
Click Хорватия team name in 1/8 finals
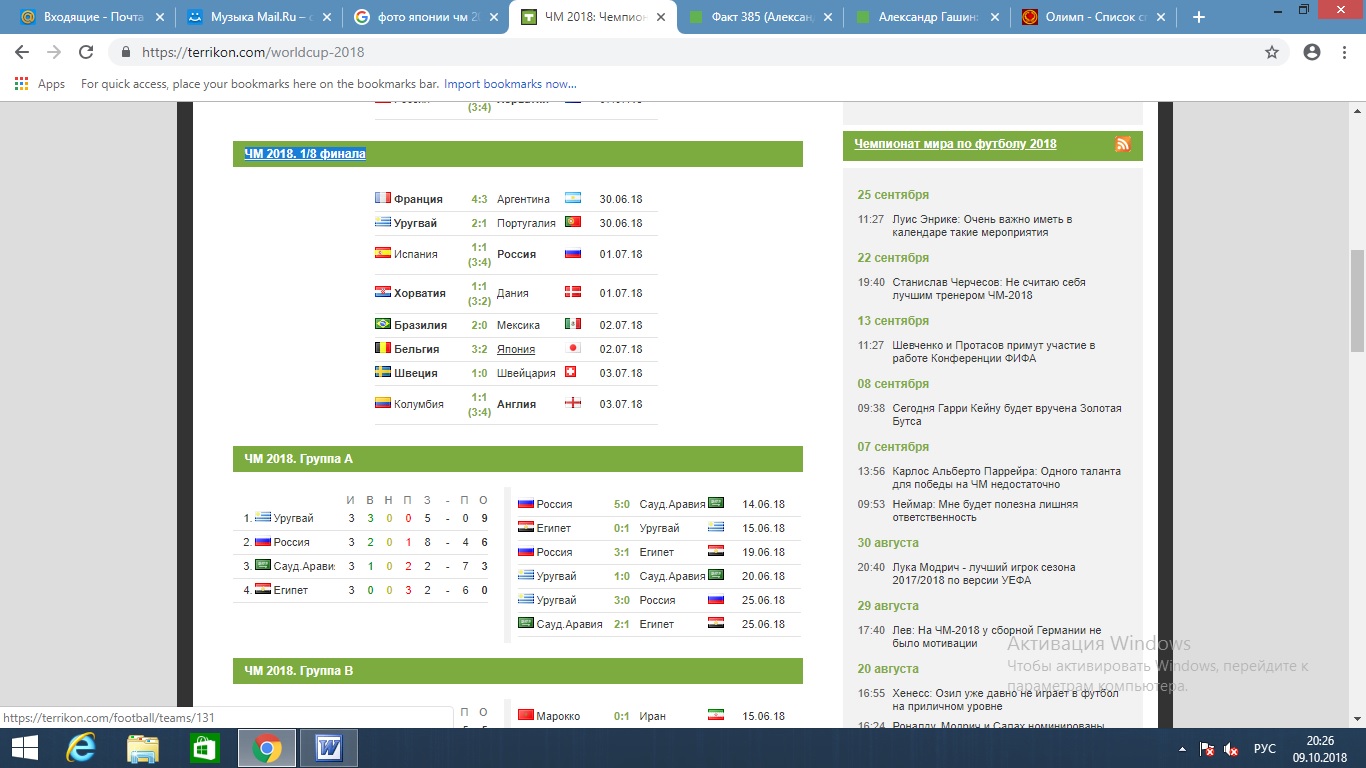[x=420, y=293]
